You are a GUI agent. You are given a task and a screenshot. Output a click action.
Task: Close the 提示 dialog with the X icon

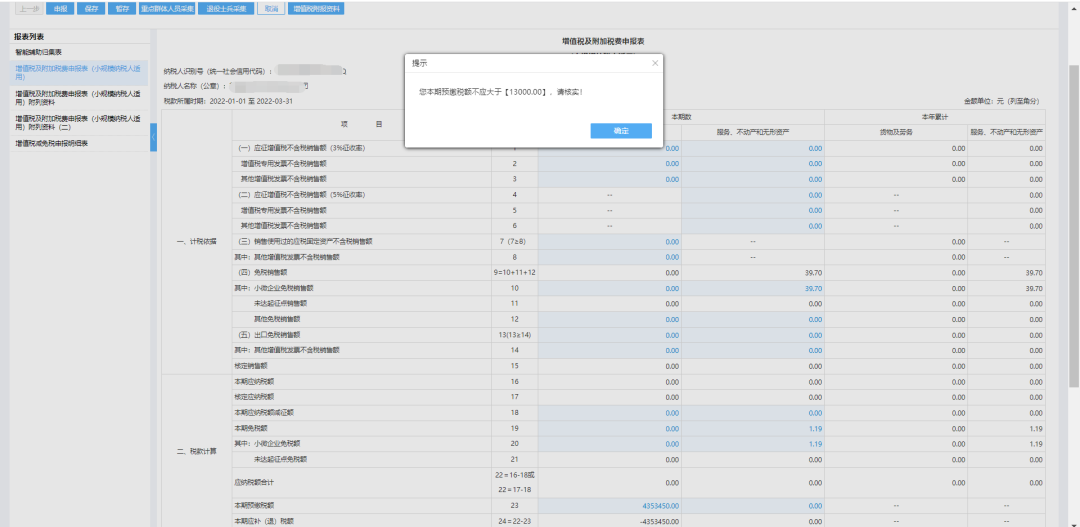[x=656, y=63]
